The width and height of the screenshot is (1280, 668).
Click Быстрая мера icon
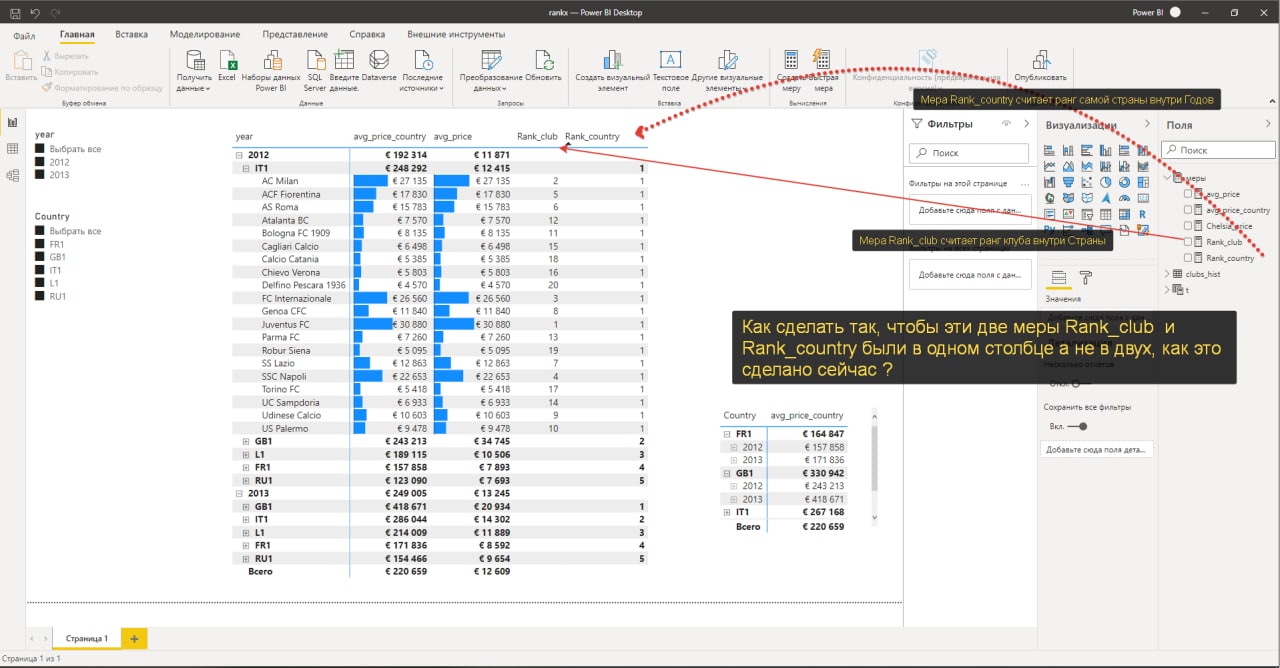point(822,59)
